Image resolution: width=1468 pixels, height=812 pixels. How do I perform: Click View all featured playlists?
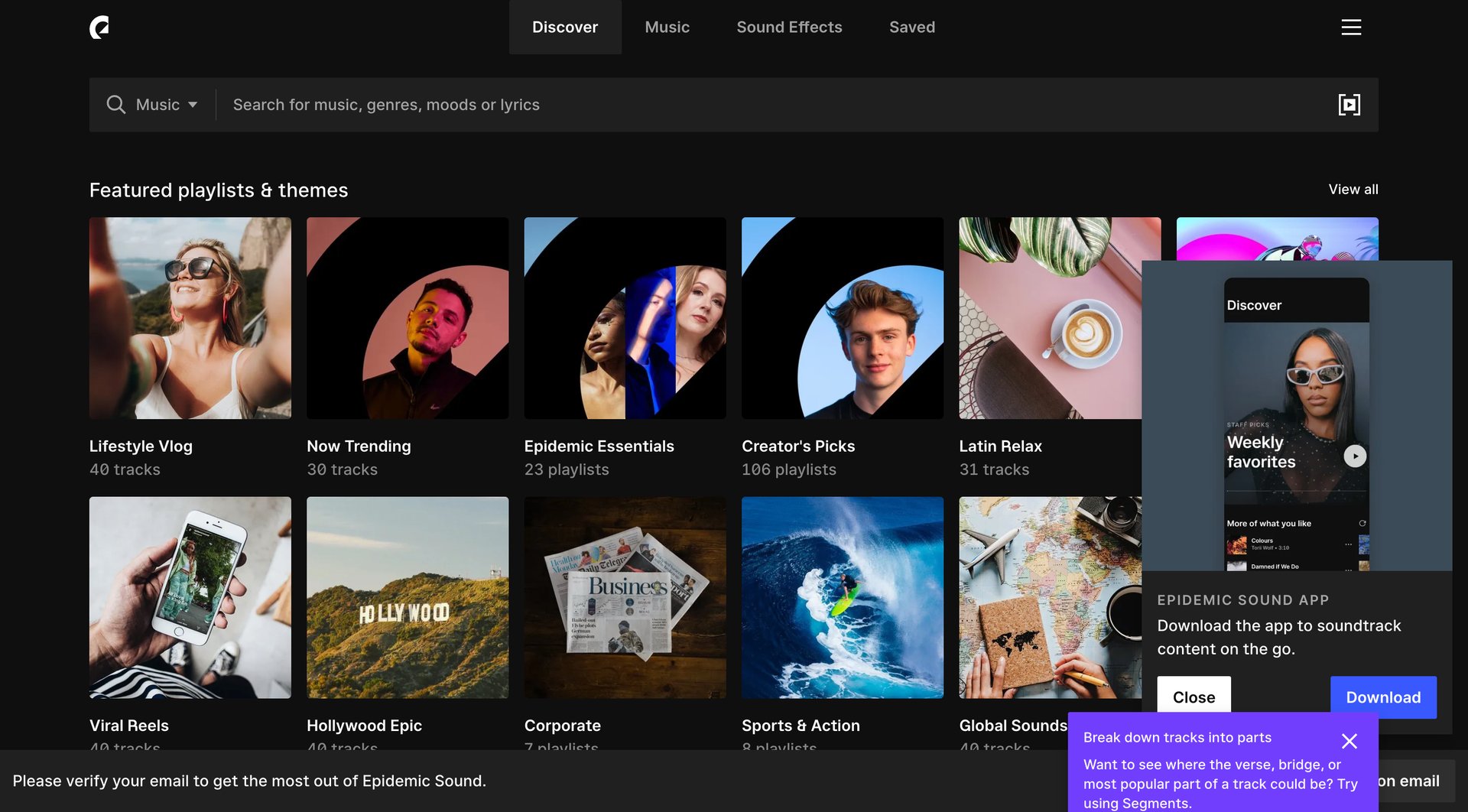point(1353,189)
